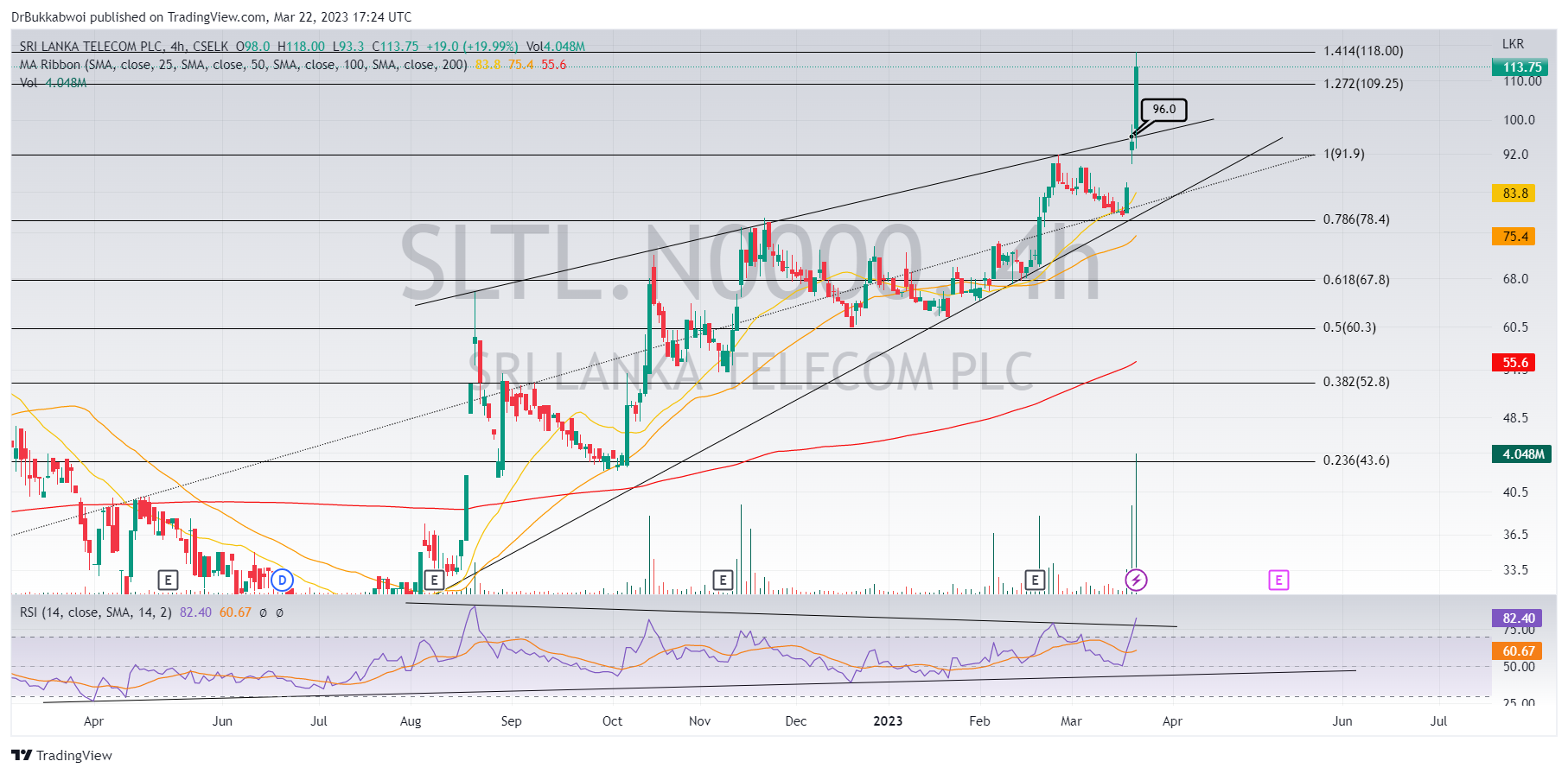Image resolution: width=1568 pixels, height=774 pixels.
Task: Click the TradingView logo at bottom left
Action: click(62, 755)
